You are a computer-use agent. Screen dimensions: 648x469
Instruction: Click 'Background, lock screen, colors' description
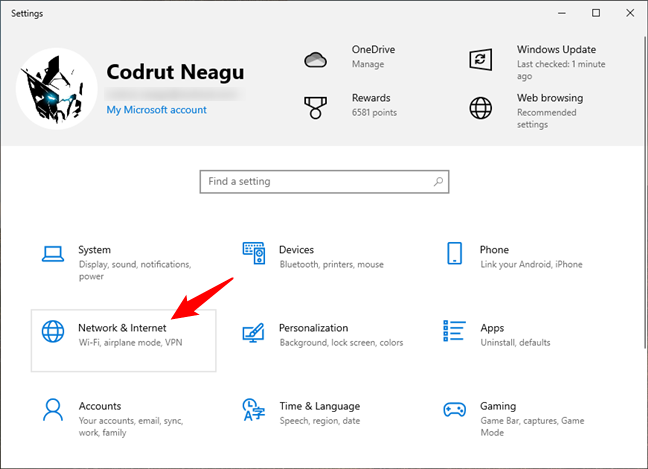[341, 343]
